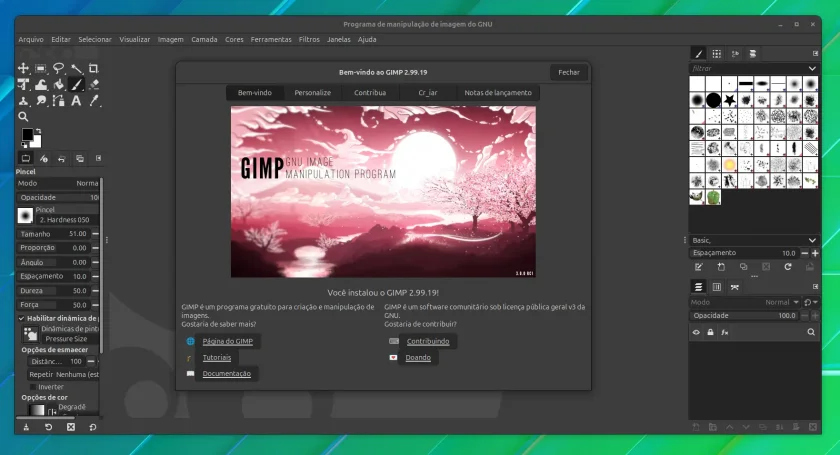The width and height of the screenshot is (840, 455).
Task: Switch to the Personalize tab
Action: (x=312, y=93)
